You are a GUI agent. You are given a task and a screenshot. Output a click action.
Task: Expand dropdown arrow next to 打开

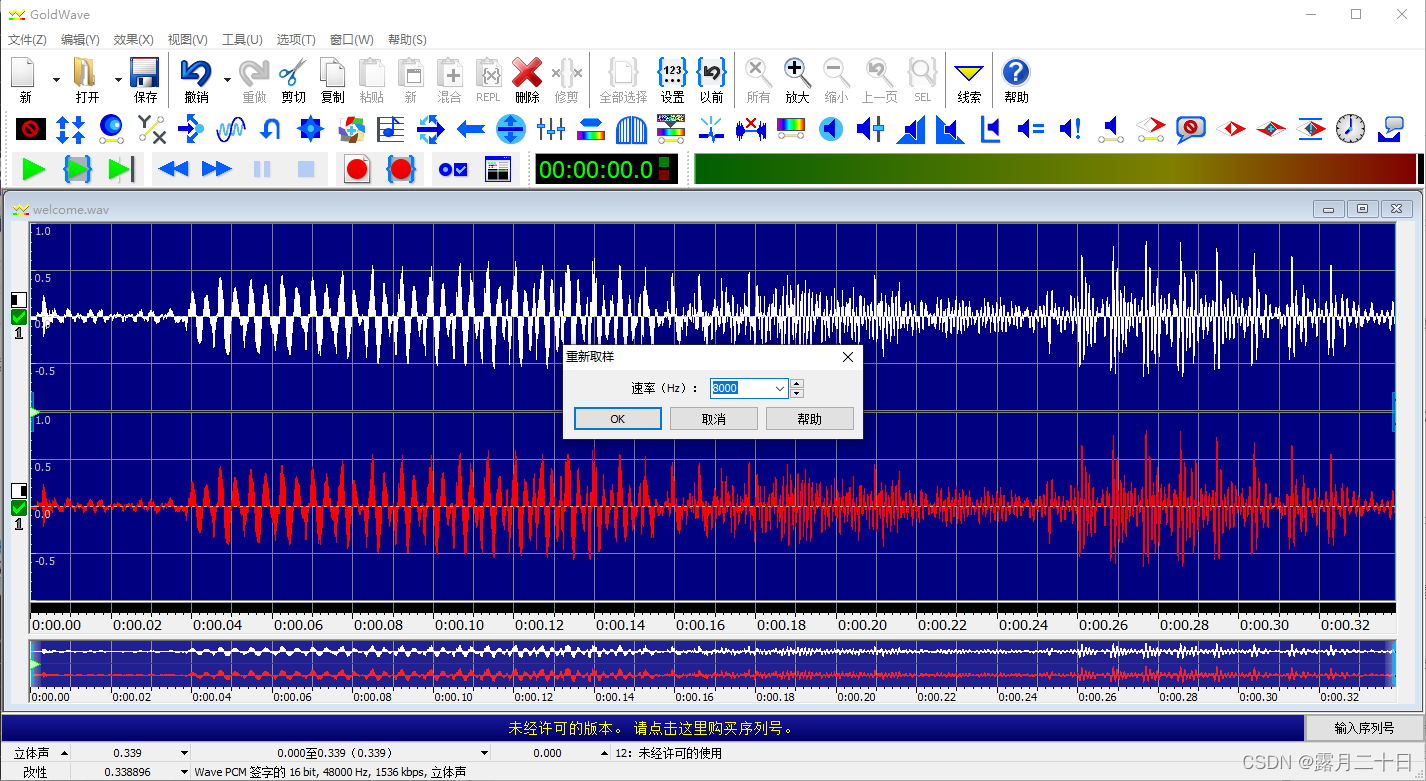point(118,79)
